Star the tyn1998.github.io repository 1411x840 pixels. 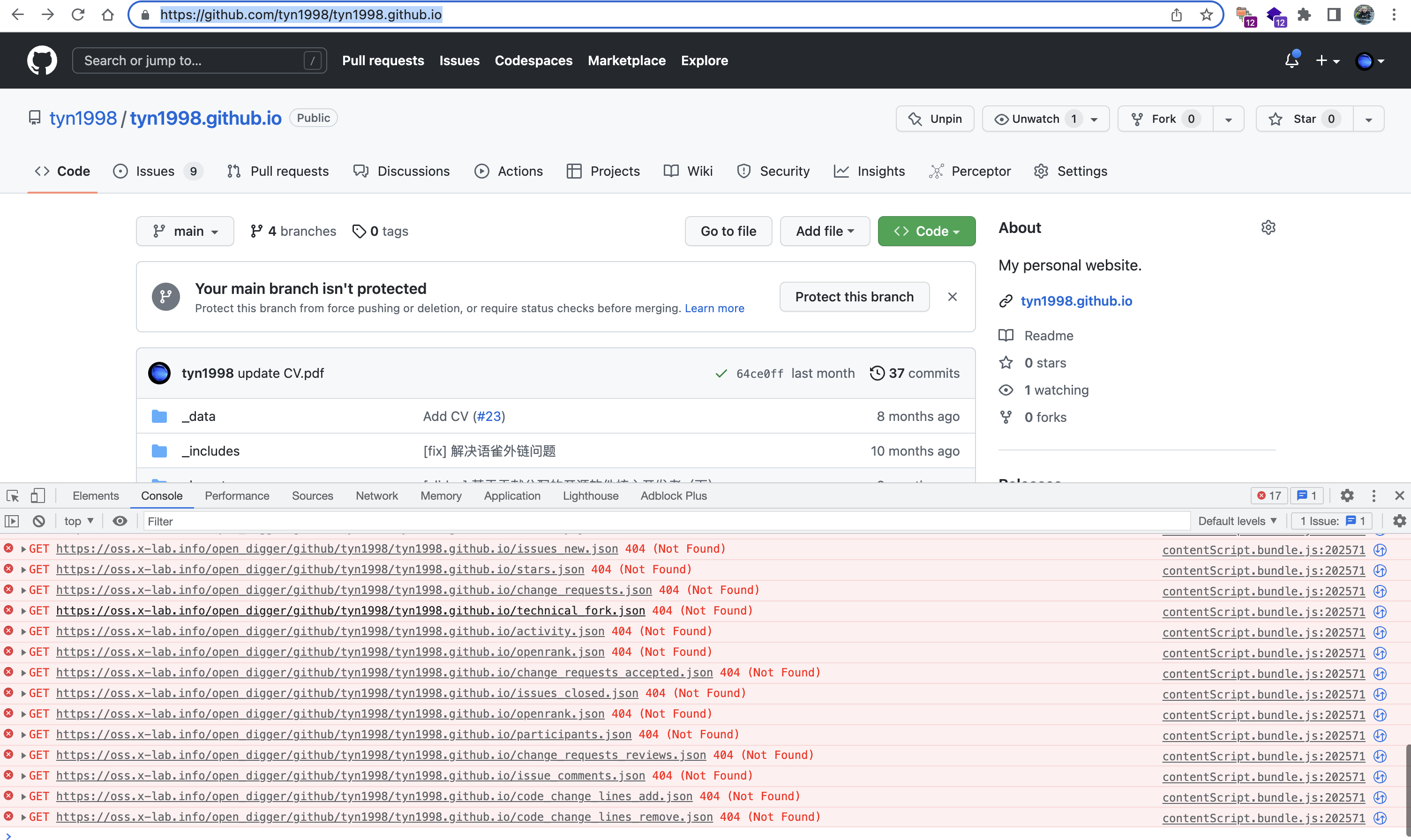coord(1304,119)
